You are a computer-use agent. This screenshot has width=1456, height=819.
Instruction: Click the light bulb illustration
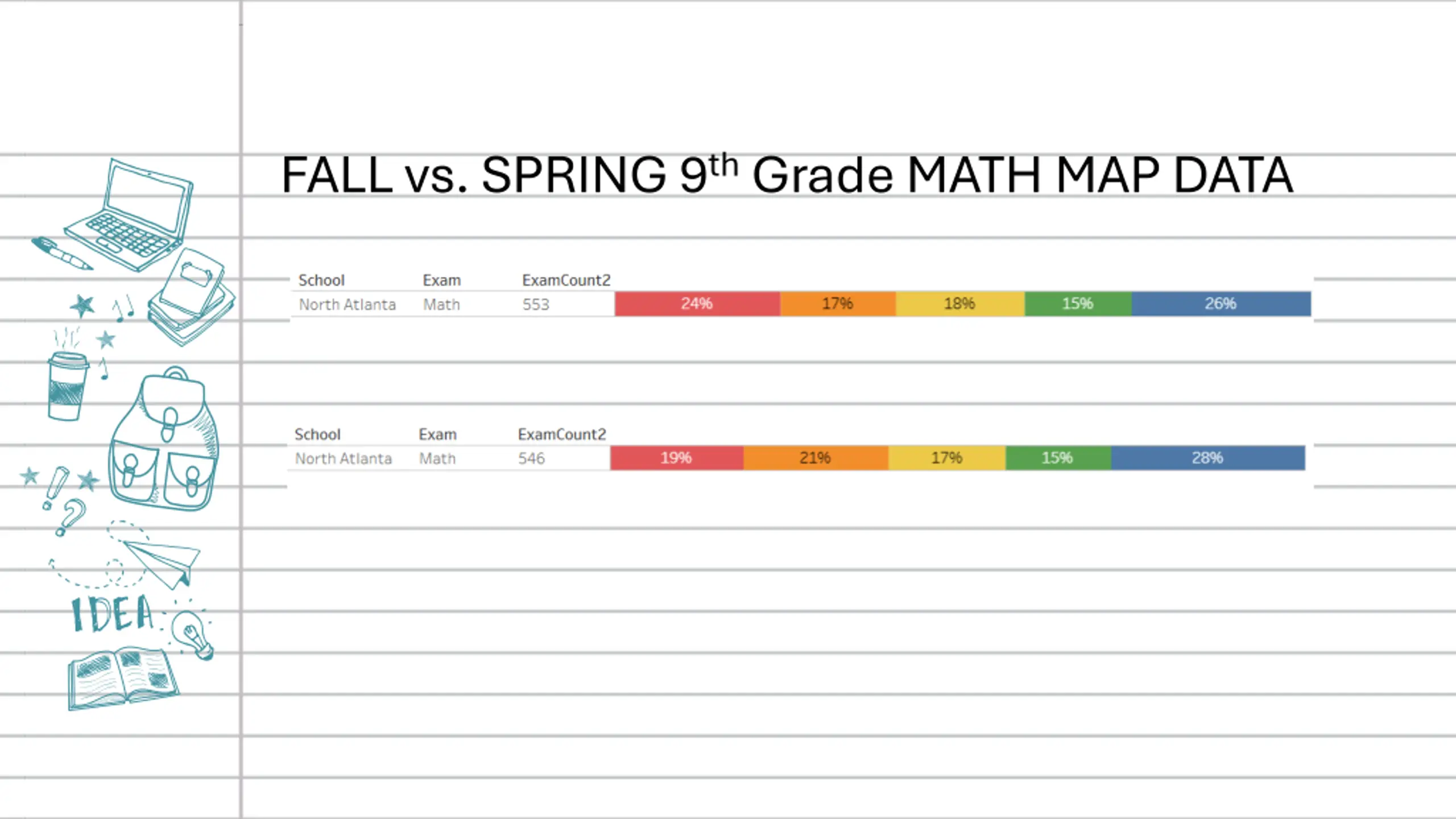193,634
